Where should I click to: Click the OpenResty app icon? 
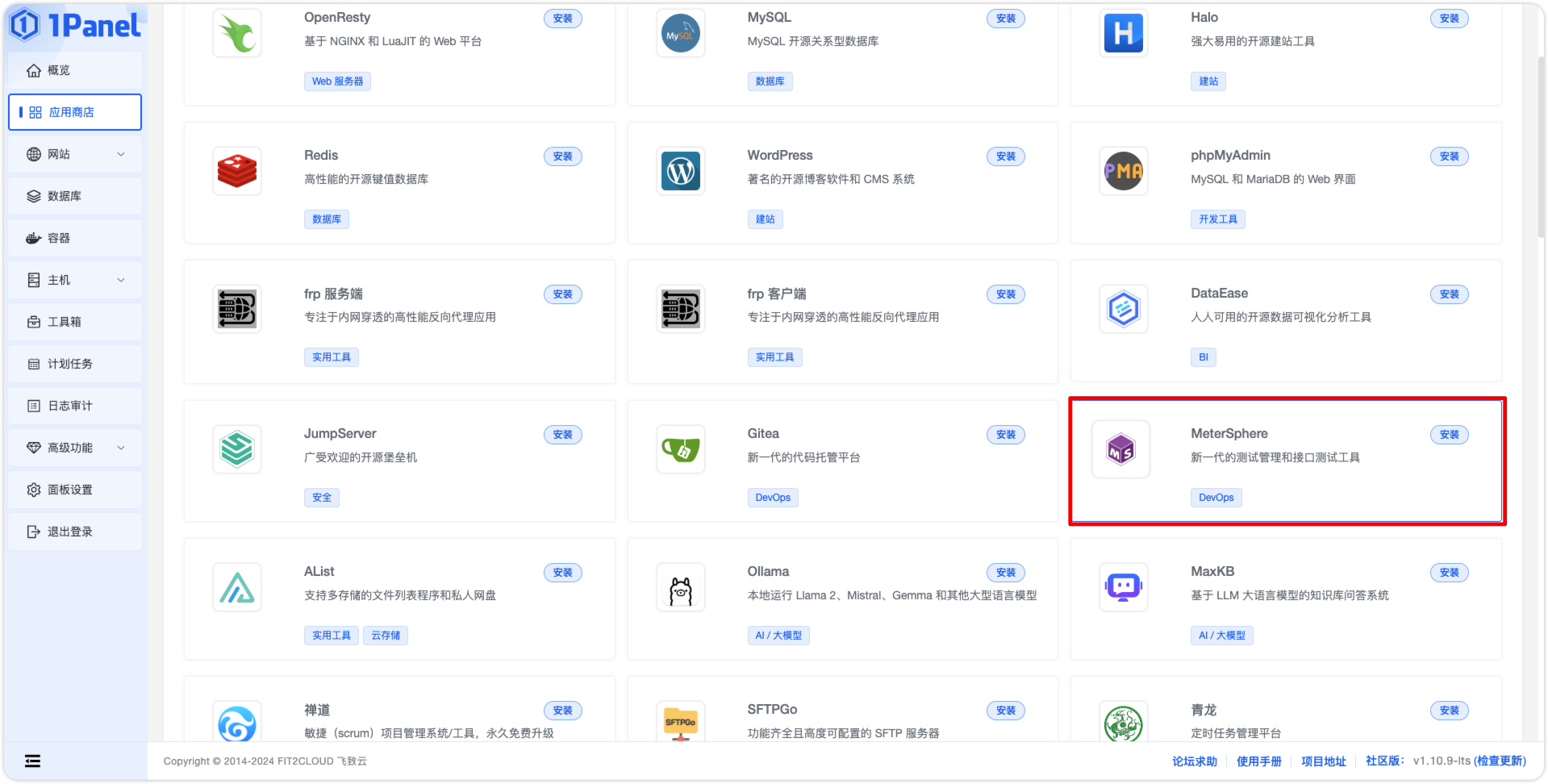237,33
